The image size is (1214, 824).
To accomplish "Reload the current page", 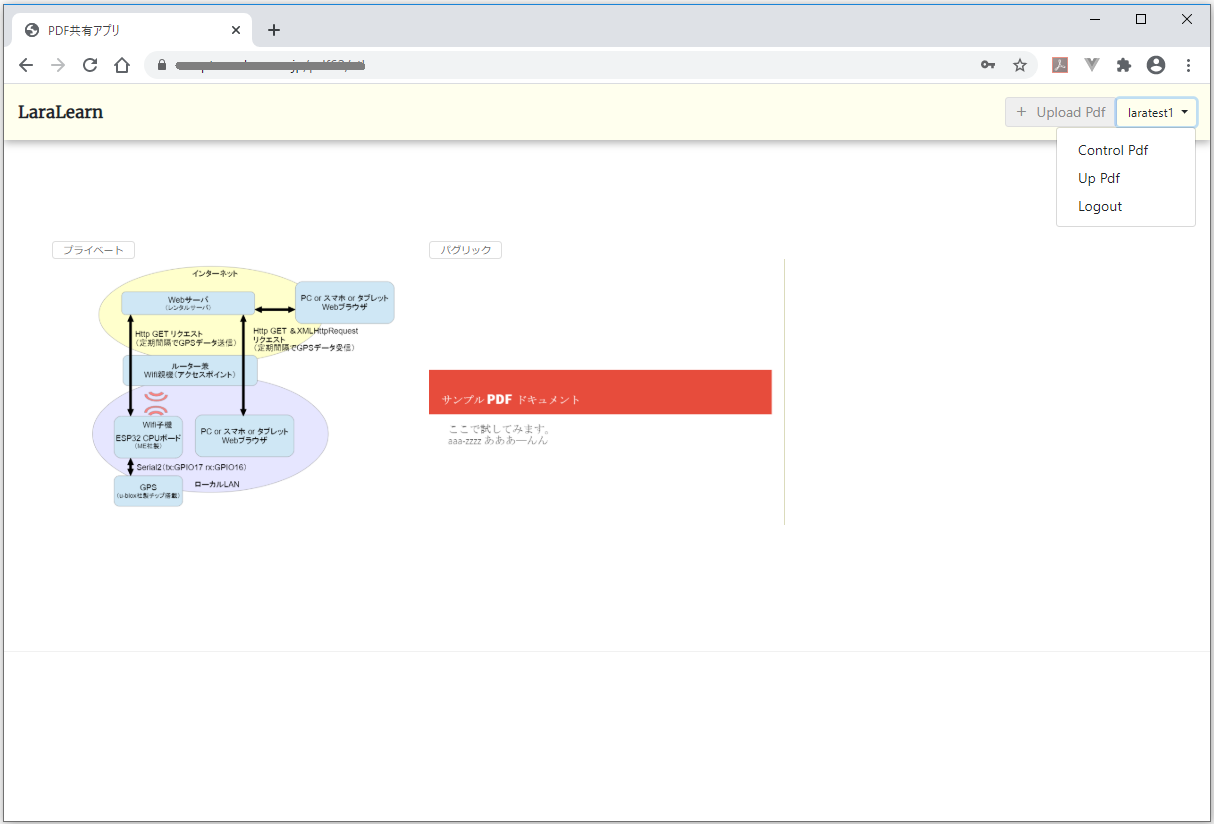I will [90, 65].
